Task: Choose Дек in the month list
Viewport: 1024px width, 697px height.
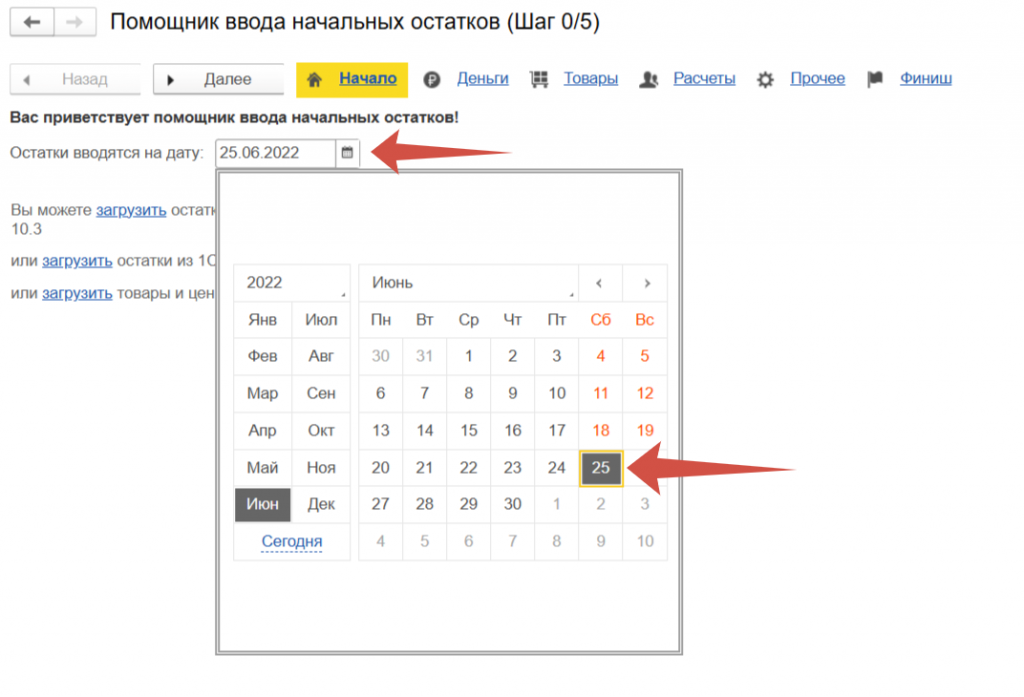Action: (321, 504)
